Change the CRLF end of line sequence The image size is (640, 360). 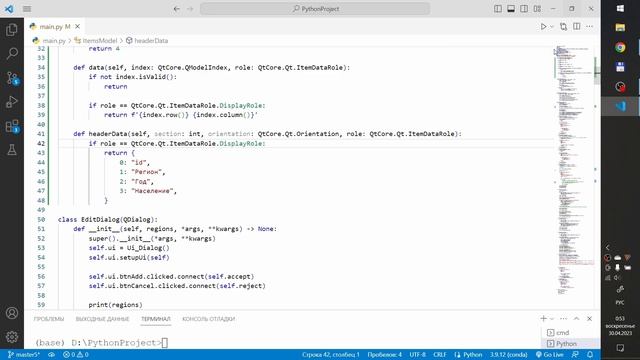[x=440, y=355]
